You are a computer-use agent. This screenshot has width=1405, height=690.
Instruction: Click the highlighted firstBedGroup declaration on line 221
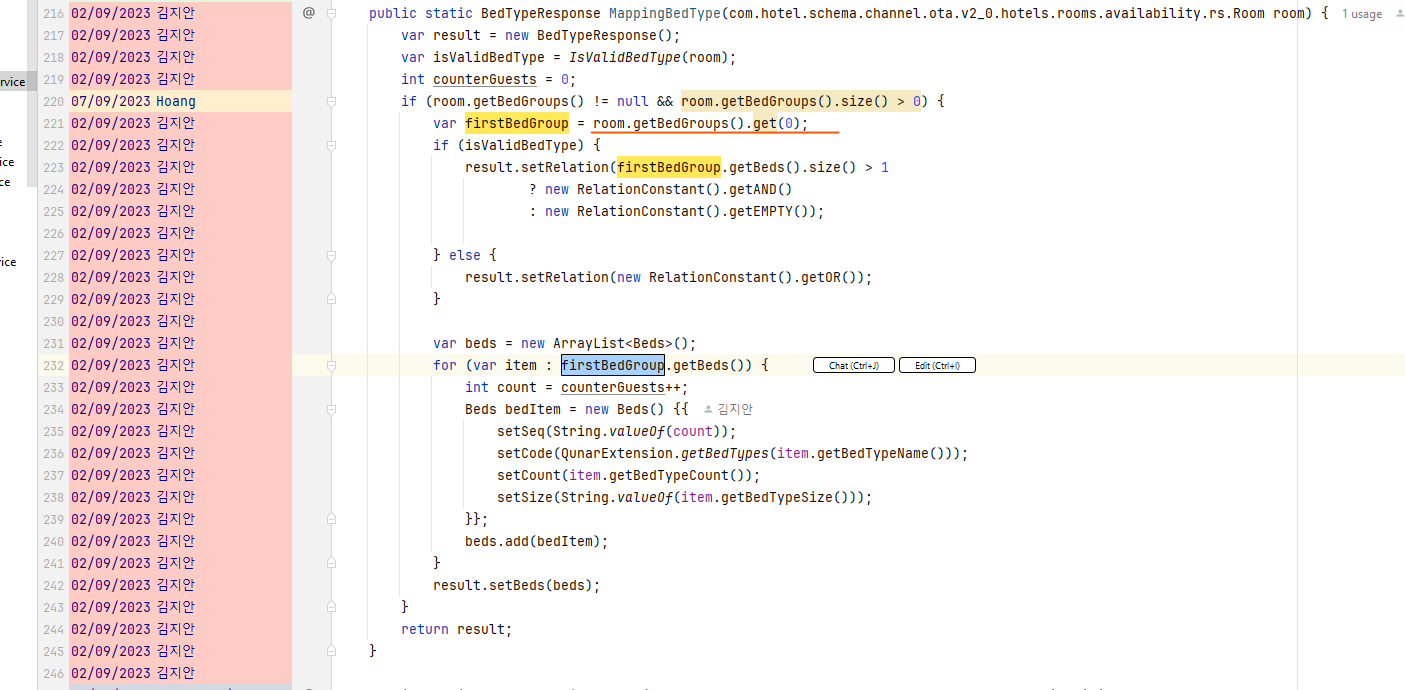(x=517, y=123)
